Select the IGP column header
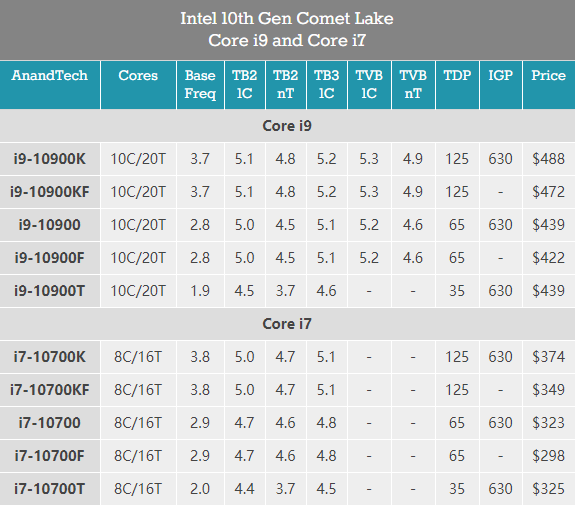 (501, 85)
